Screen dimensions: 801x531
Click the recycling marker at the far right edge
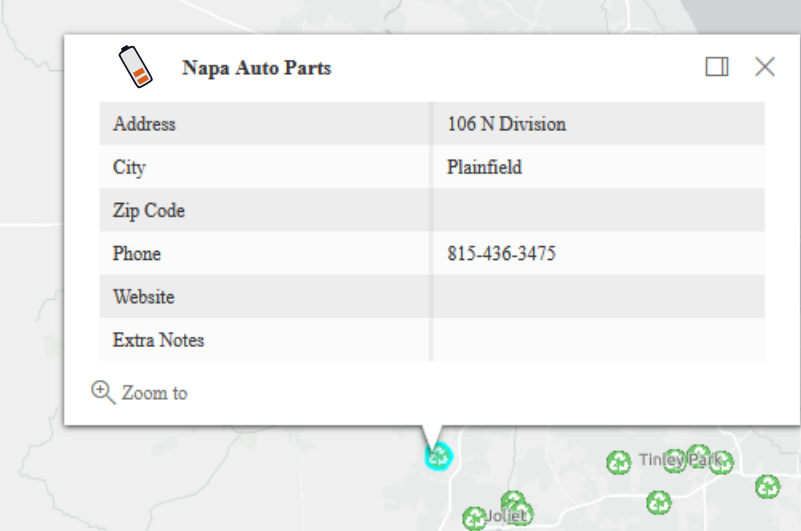click(x=767, y=487)
